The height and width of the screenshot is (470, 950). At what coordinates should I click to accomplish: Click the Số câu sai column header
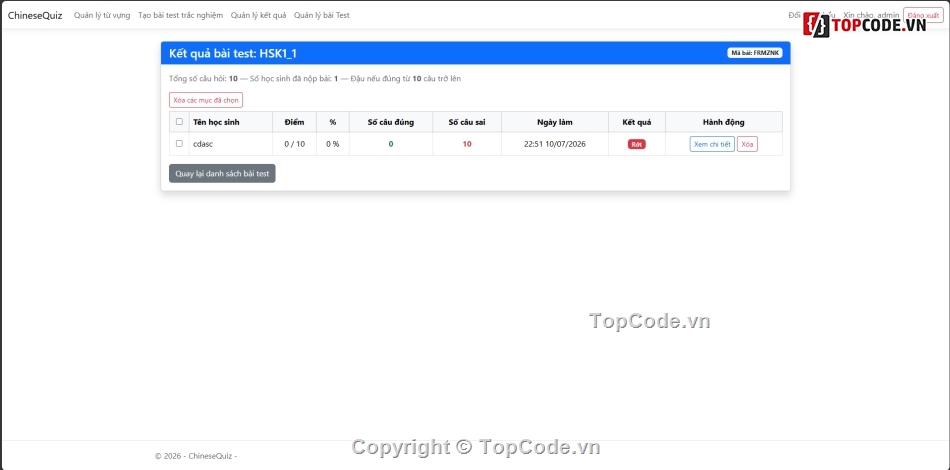pyautogui.click(x=467, y=122)
